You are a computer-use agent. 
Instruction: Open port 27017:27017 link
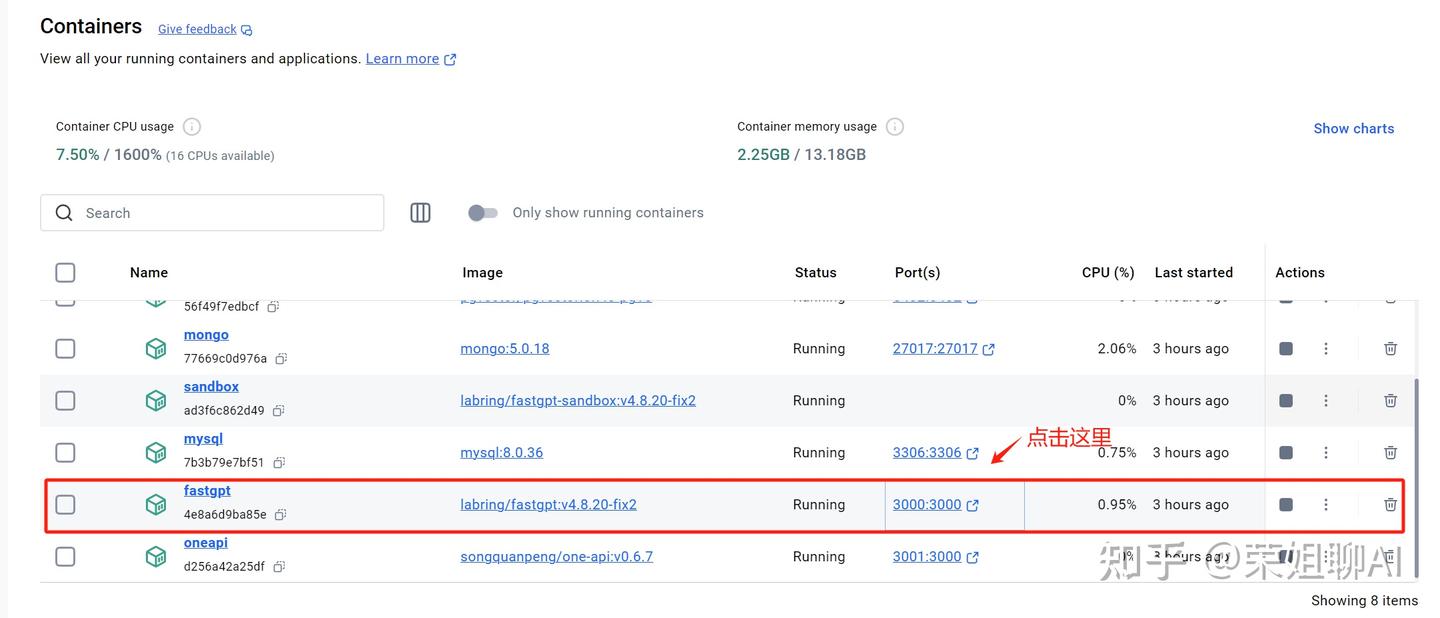(x=943, y=349)
